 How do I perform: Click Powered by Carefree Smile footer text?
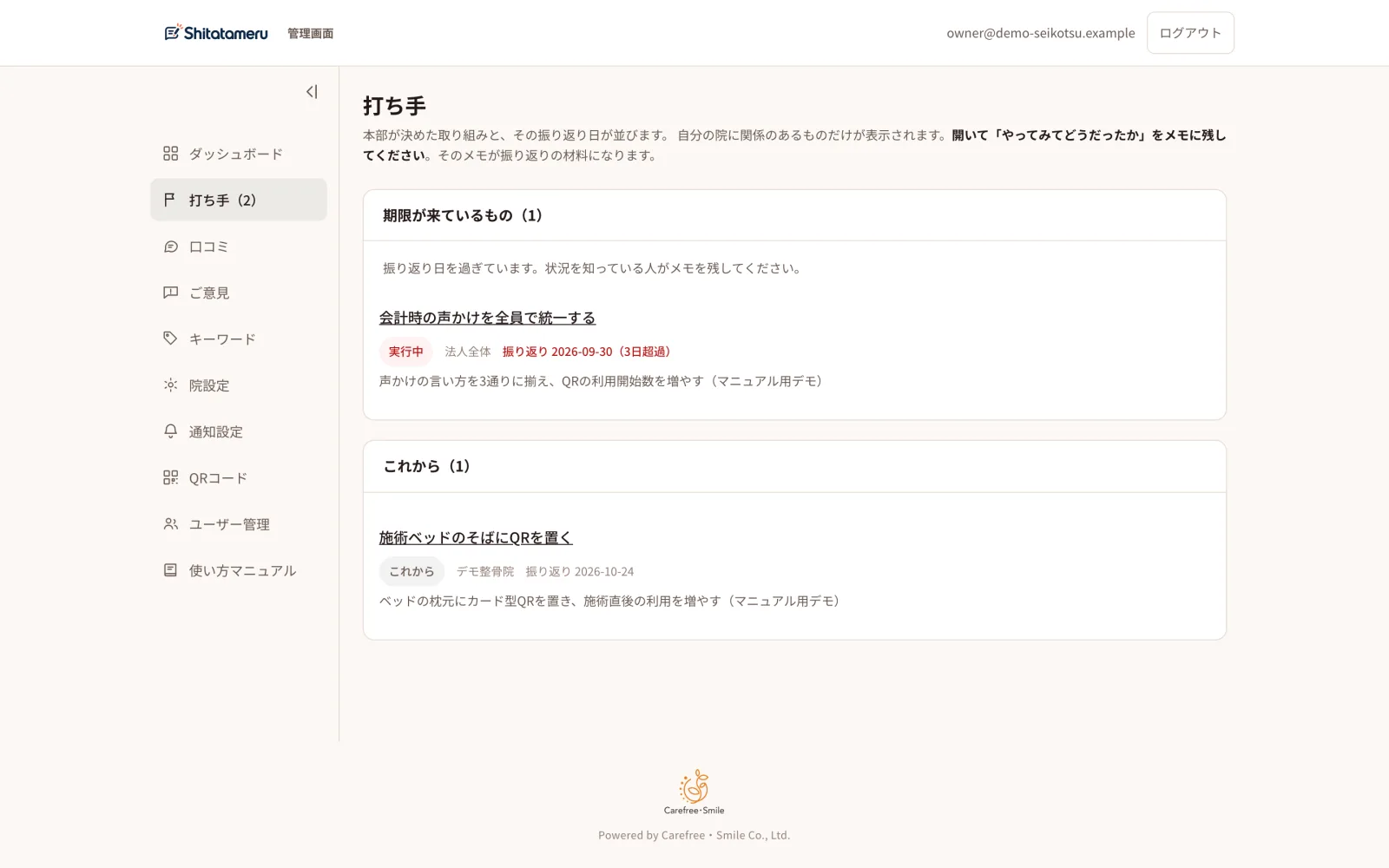pyautogui.click(x=694, y=835)
